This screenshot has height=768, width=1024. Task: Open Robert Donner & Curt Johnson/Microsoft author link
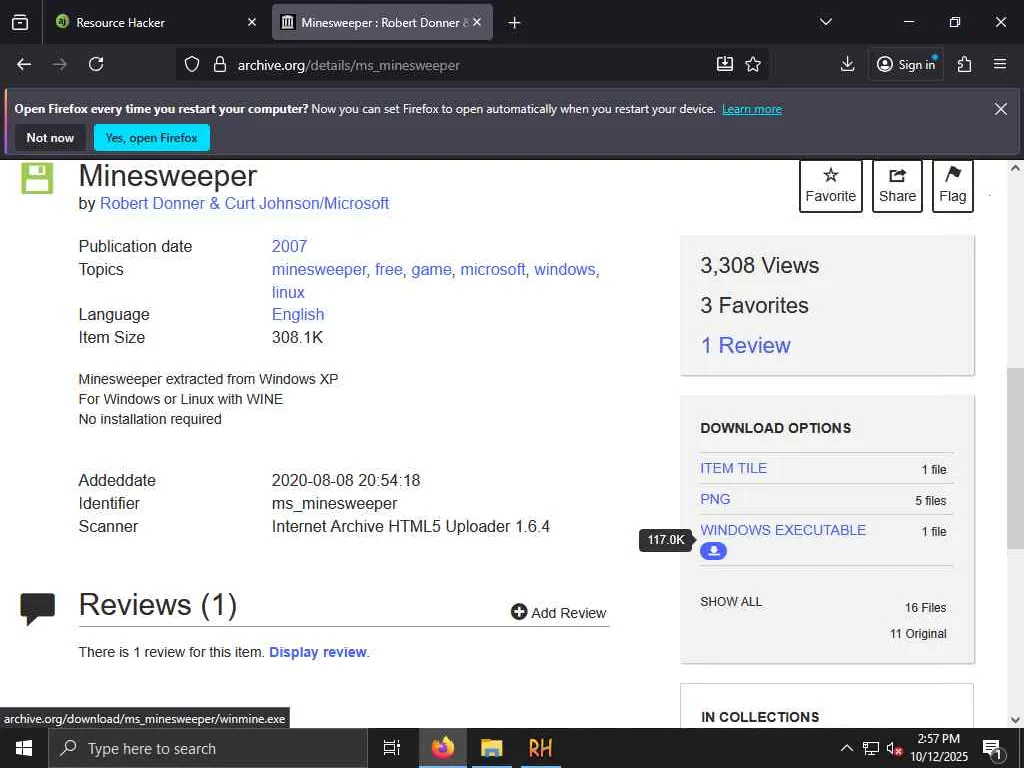coord(244,203)
